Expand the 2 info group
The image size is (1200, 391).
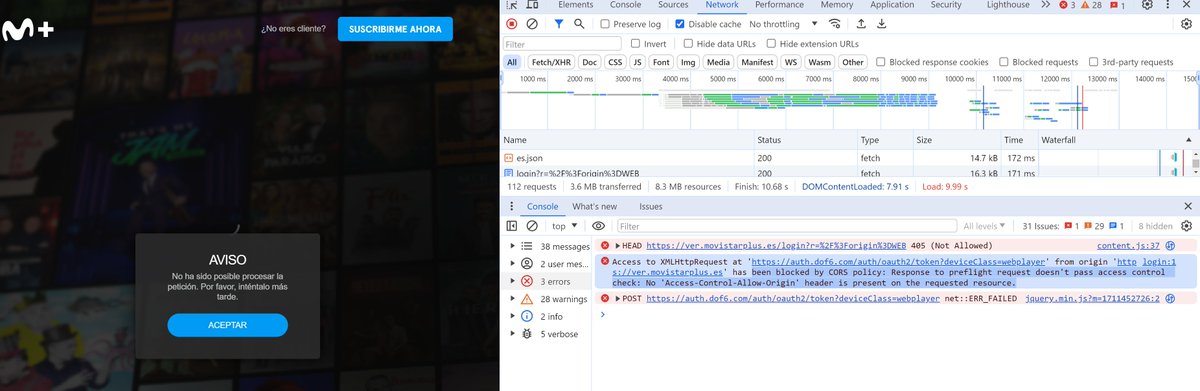(513, 316)
